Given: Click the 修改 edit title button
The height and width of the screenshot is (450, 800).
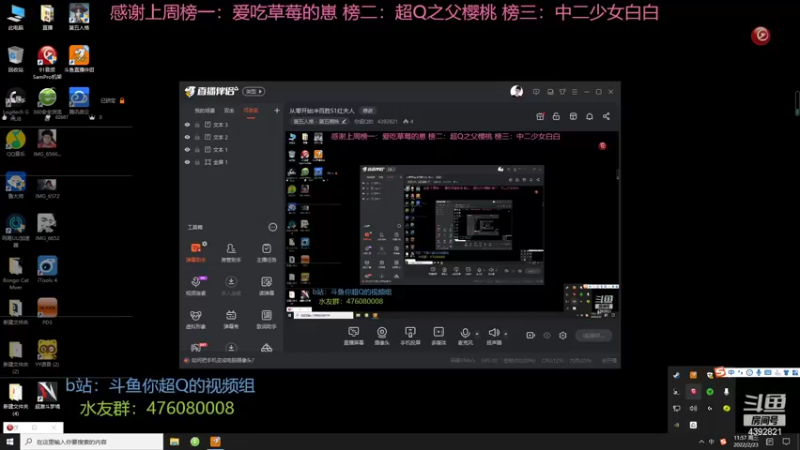Looking at the screenshot, I should (367, 111).
